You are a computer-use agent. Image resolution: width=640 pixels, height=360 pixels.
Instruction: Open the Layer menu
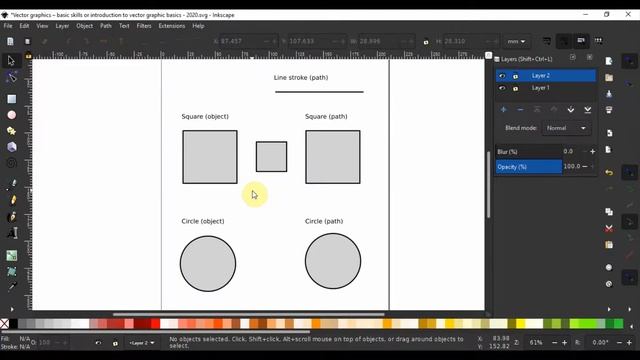click(x=62, y=26)
